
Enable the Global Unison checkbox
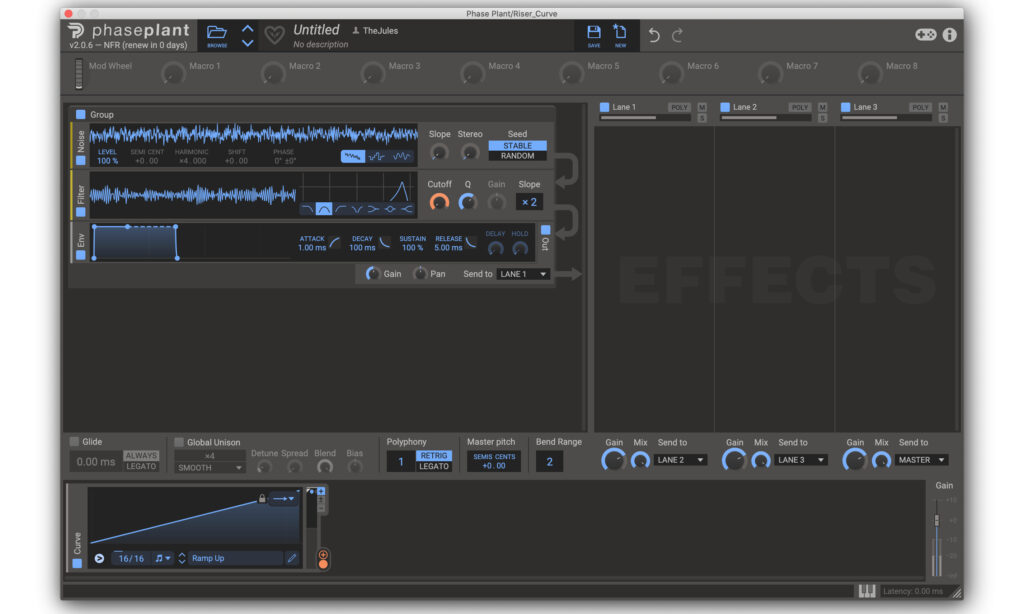coord(179,442)
